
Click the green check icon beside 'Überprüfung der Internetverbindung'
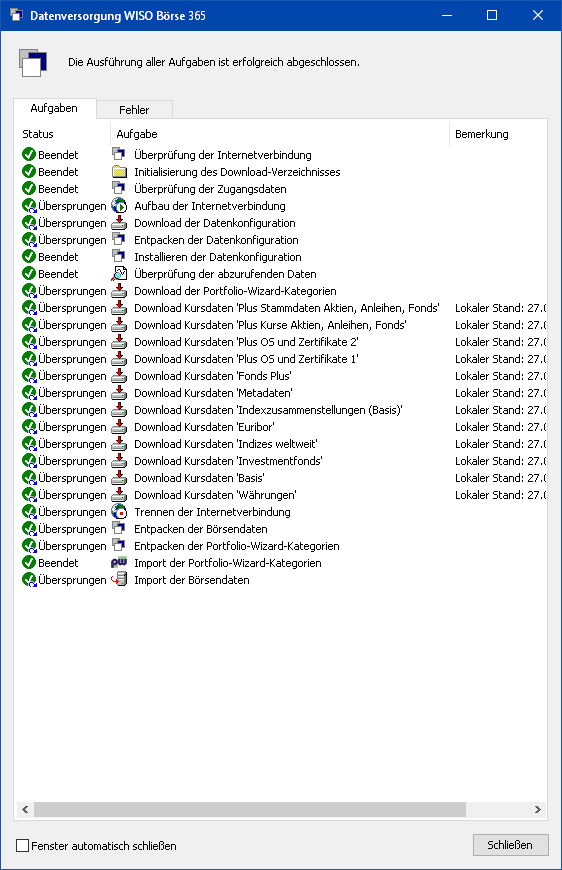point(29,155)
